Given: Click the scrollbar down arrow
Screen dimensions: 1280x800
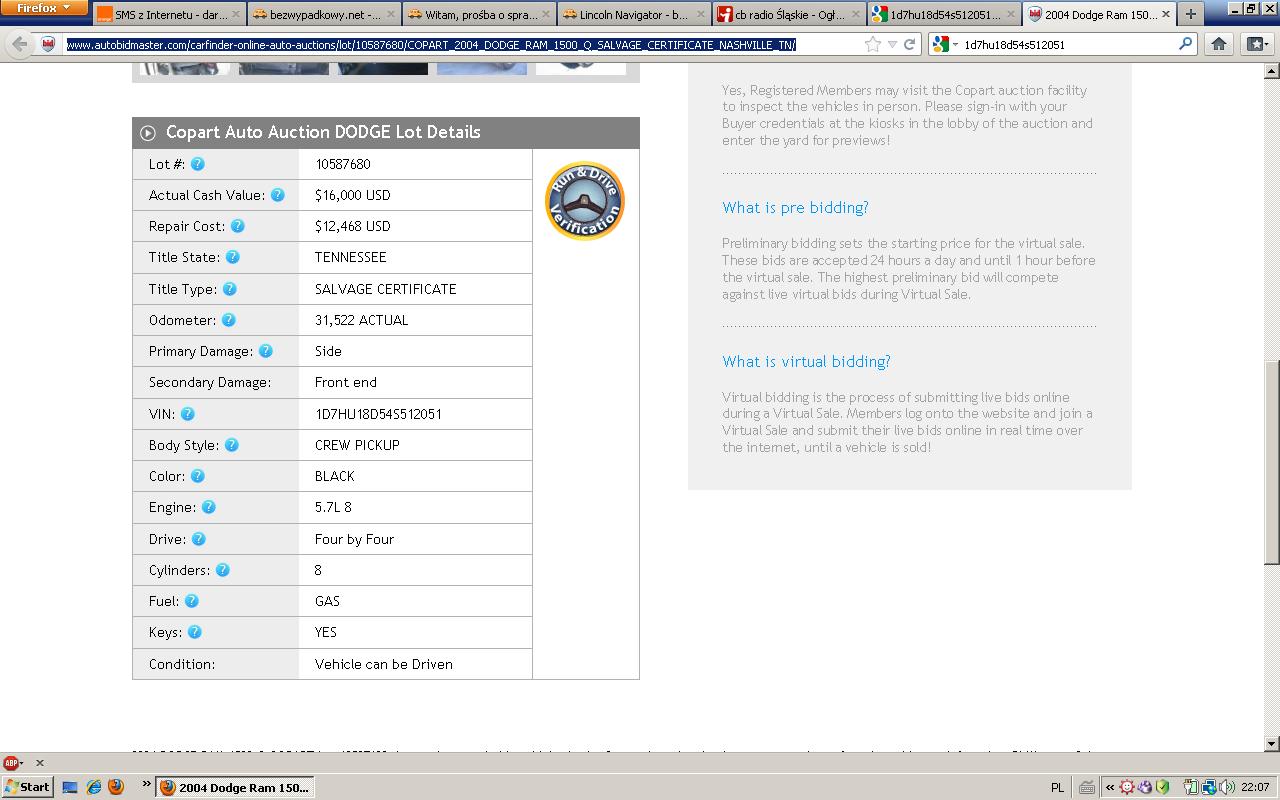Looking at the screenshot, I should (x=1272, y=743).
